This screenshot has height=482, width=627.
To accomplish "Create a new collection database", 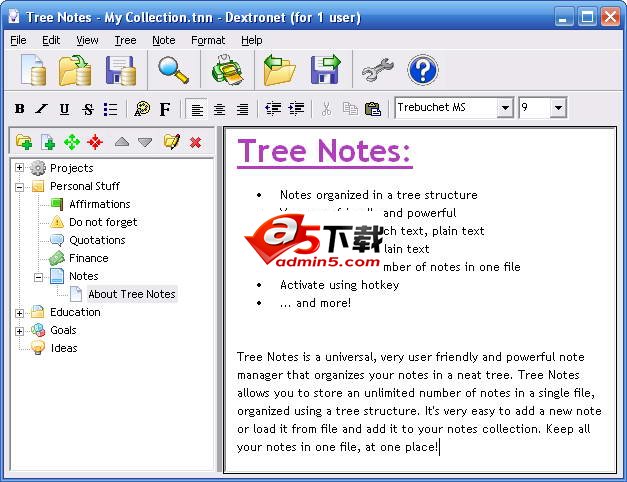I will tap(33, 70).
